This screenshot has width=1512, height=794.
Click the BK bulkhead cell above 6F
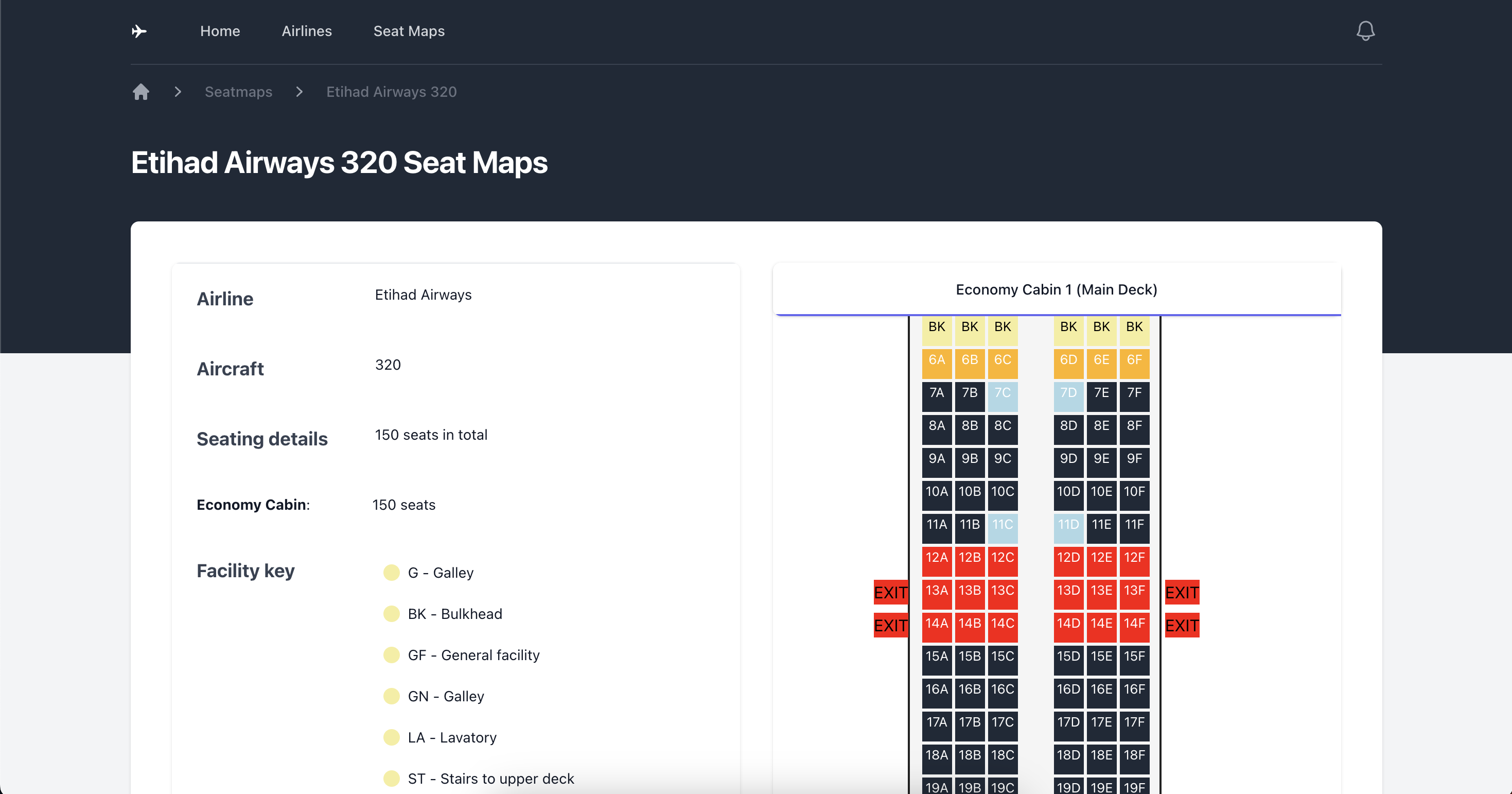1134,331
